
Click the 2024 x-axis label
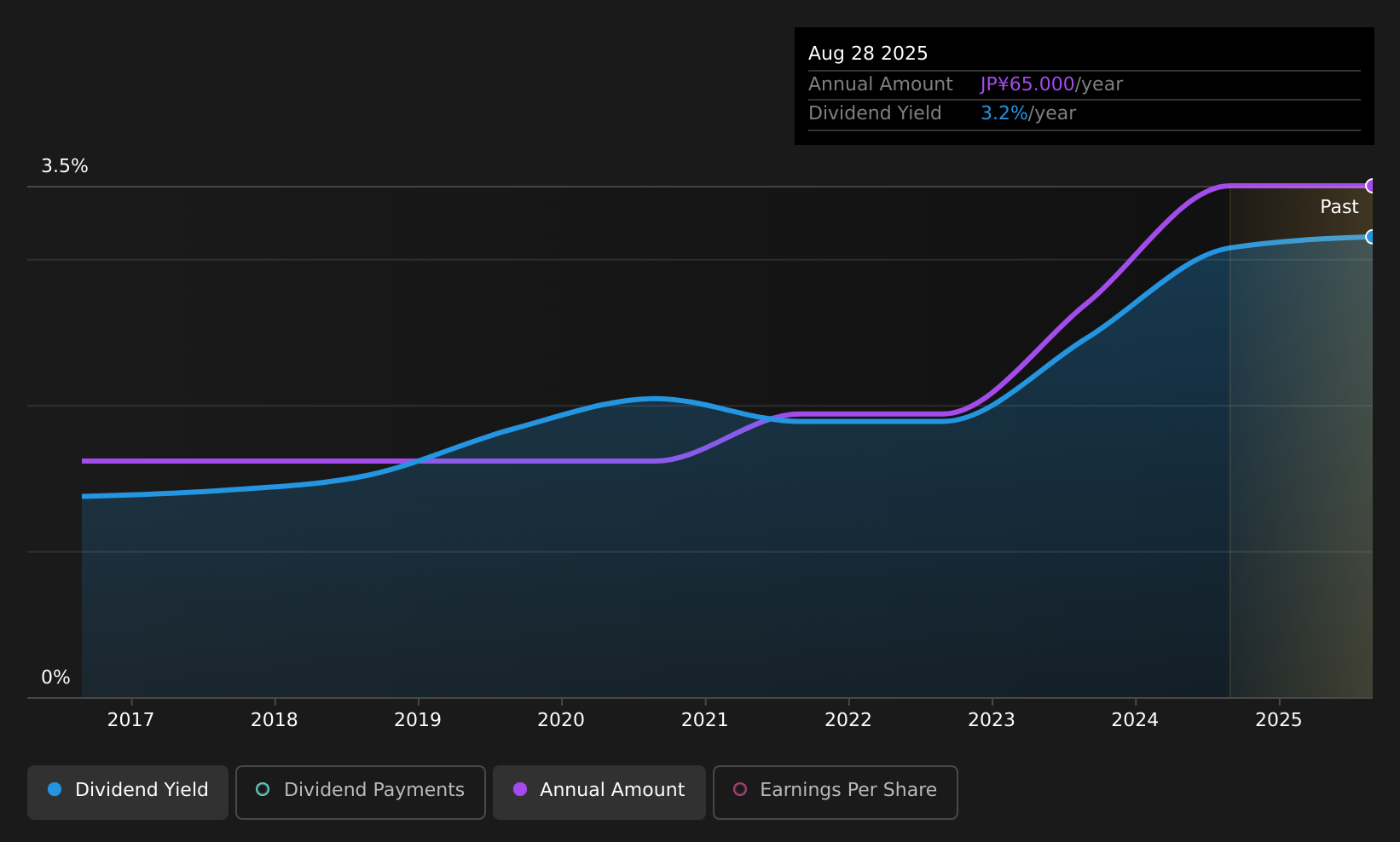[1135, 720]
